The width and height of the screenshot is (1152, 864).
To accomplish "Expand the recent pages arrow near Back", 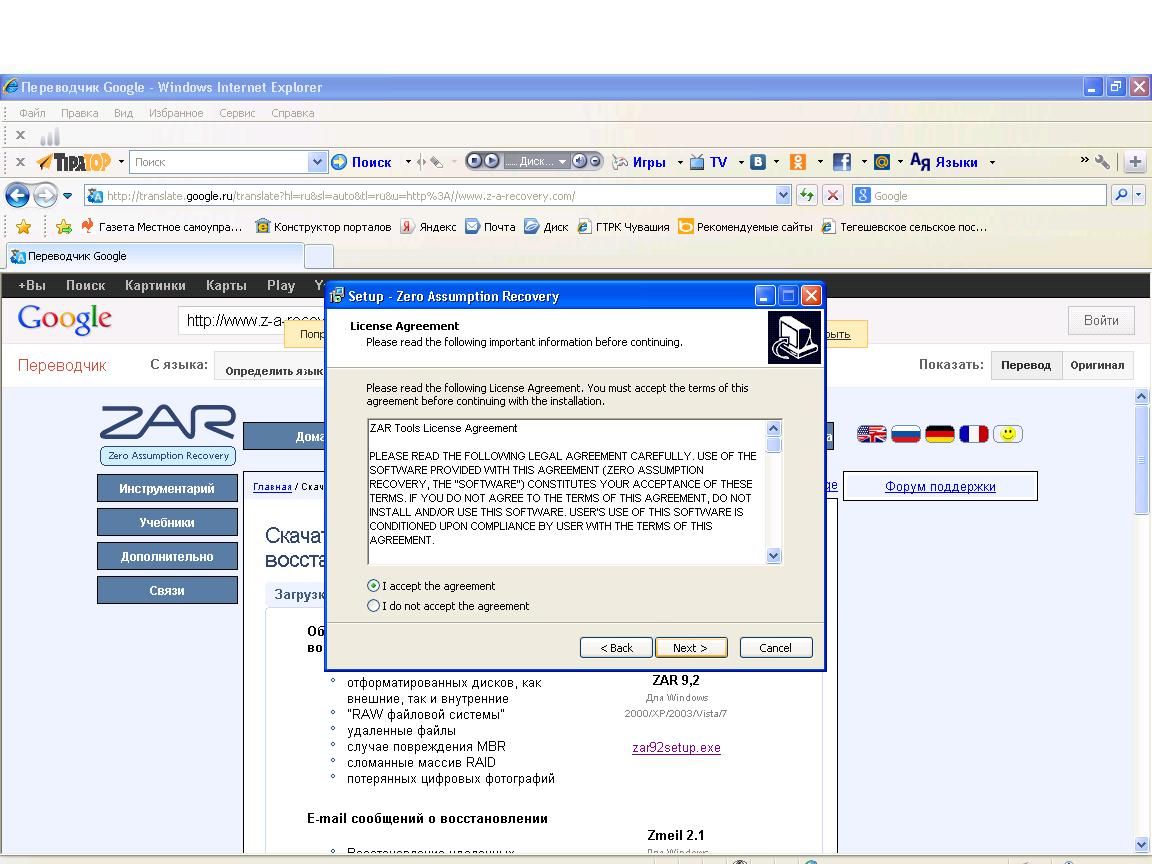I will pos(68,195).
